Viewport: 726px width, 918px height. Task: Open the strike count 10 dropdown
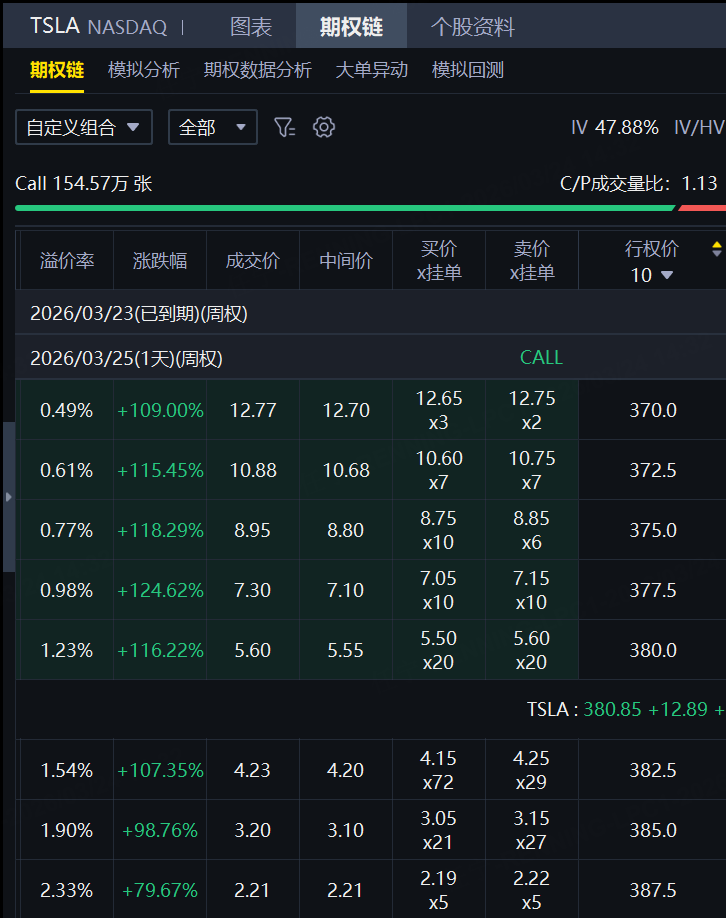[651, 275]
